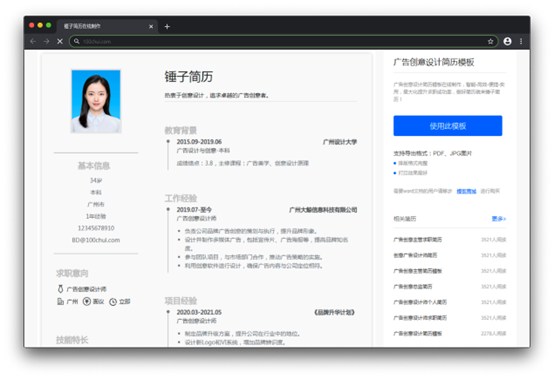Click the 教育背景 section heading
Image resolution: width=554 pixels, height=379 pixels.
(181, 130)
